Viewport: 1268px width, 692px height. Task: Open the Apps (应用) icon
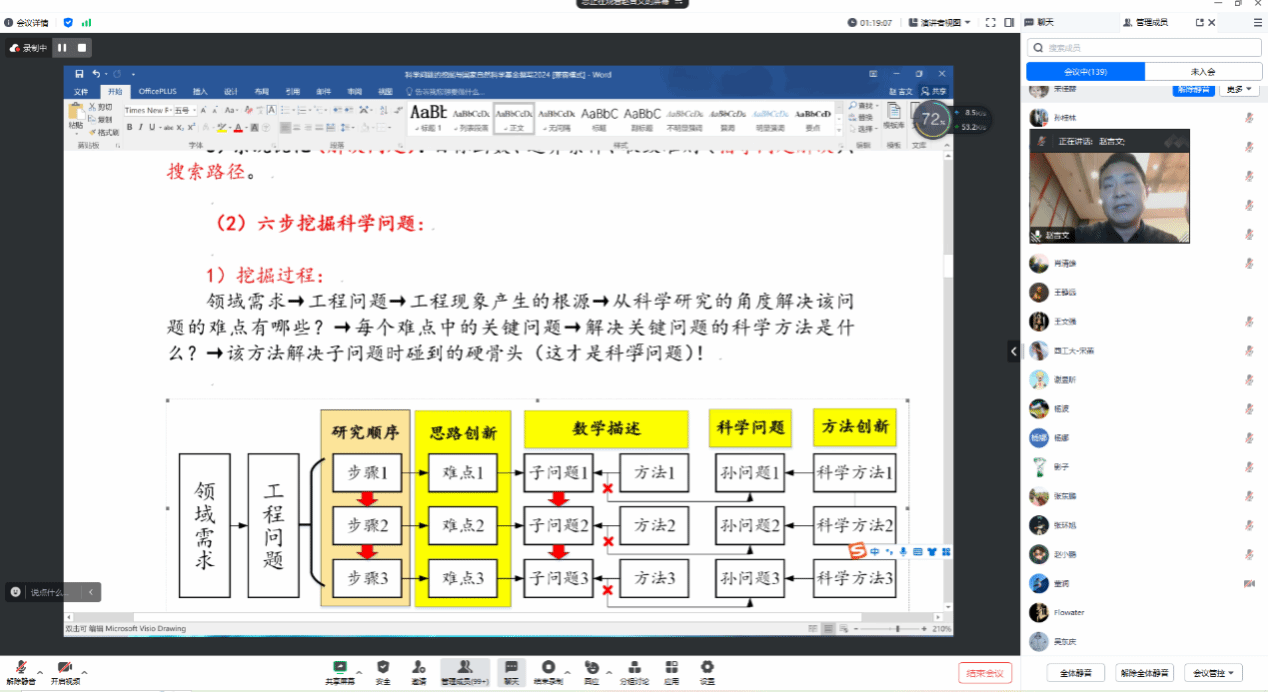(x=671, y=668)
